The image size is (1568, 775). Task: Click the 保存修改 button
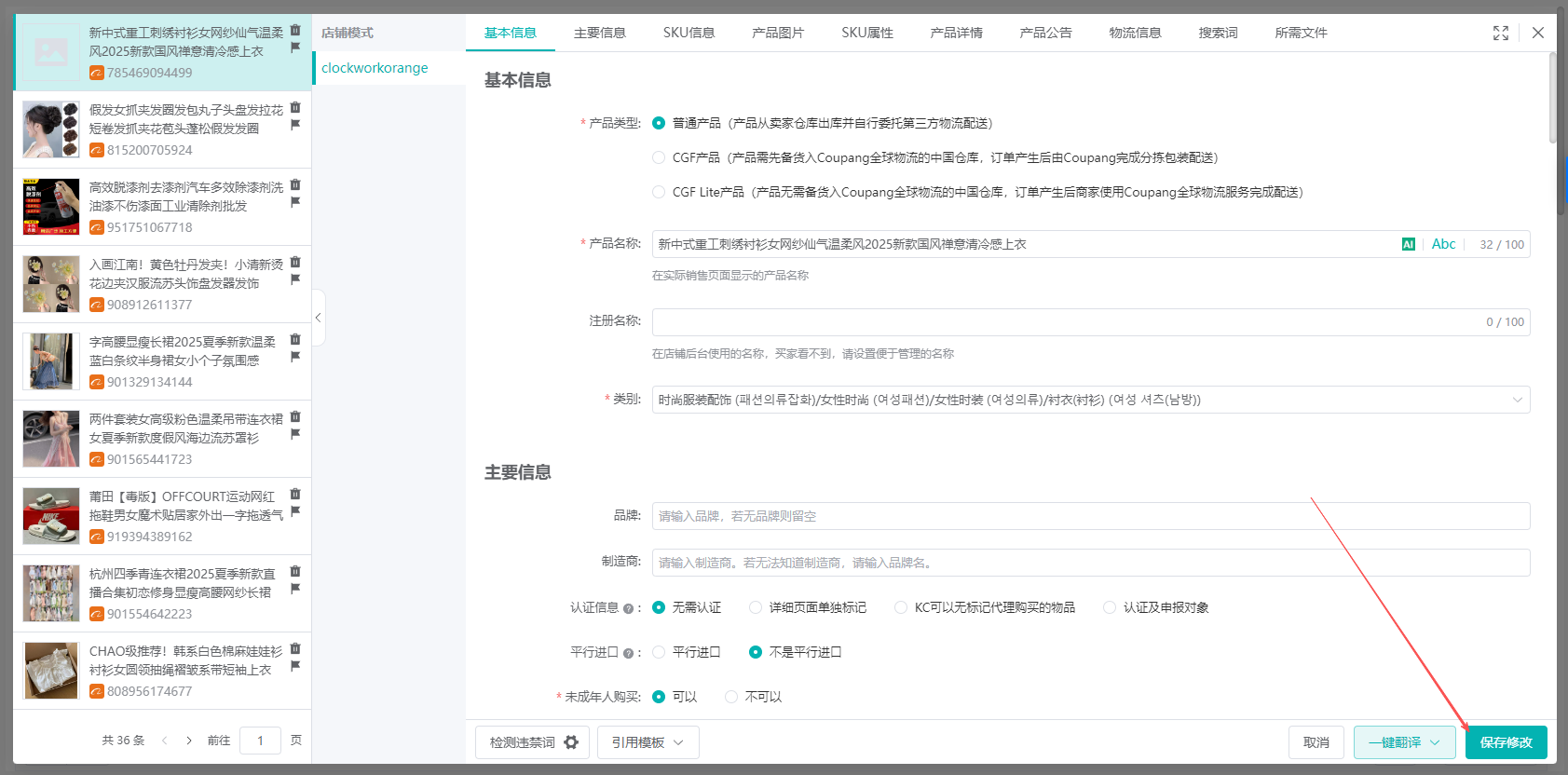coord(1506,742)
